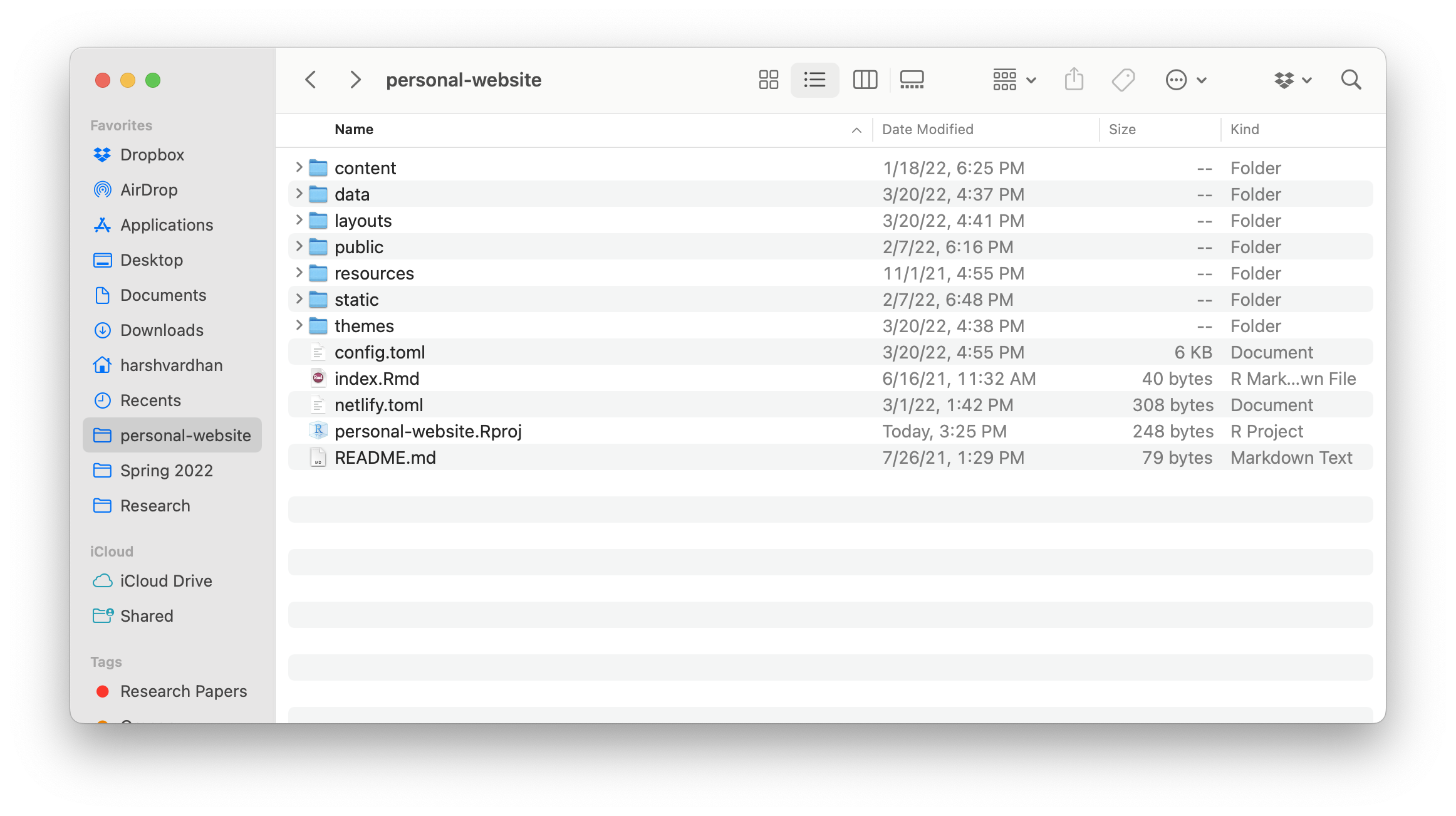Switch to gallery view
1456x816 pixels.
click(912, 80)
